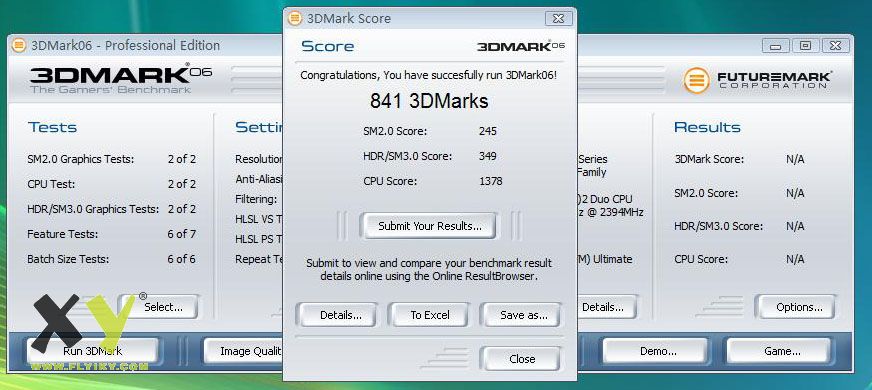Image resolution: width=872 pixels, height=390 pixels.
Task: Click SM2.0 Graphics Tests label
Action: [81, 159]
